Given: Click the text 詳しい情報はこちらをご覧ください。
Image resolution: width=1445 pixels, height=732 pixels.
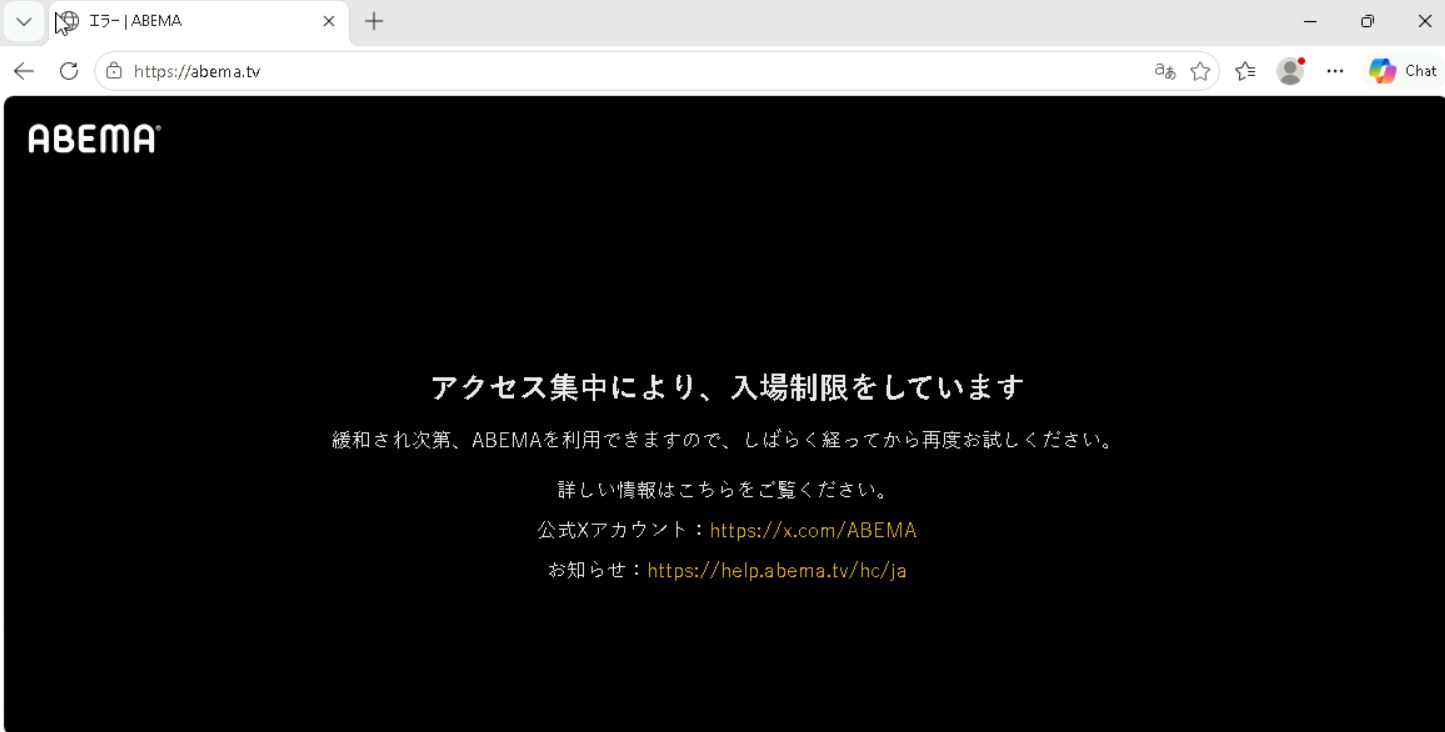Looking at the screenshot, I should click(724, 490).
